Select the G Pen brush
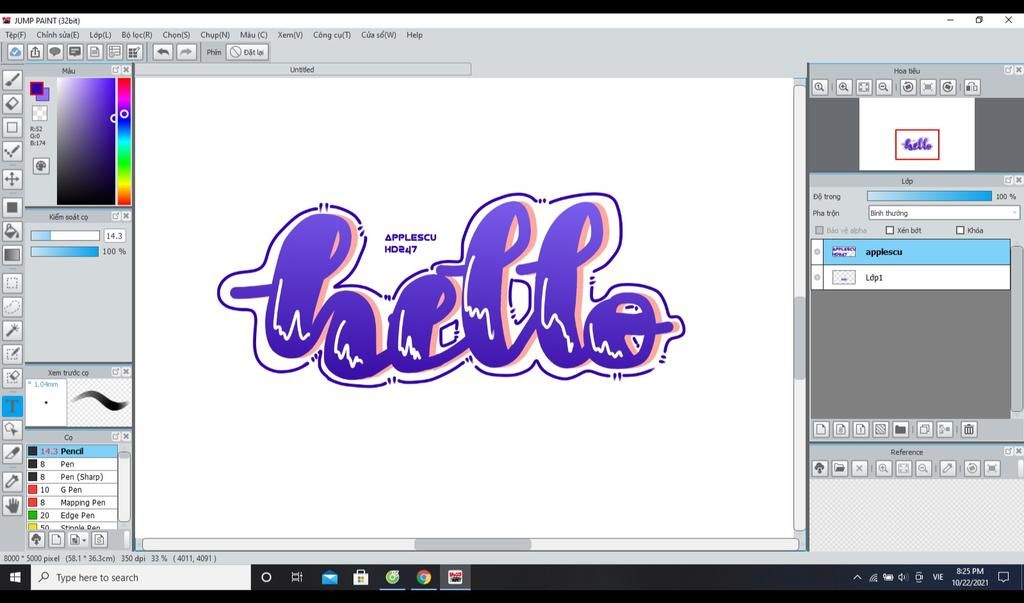1024x603 pixels. pos(72,490)
